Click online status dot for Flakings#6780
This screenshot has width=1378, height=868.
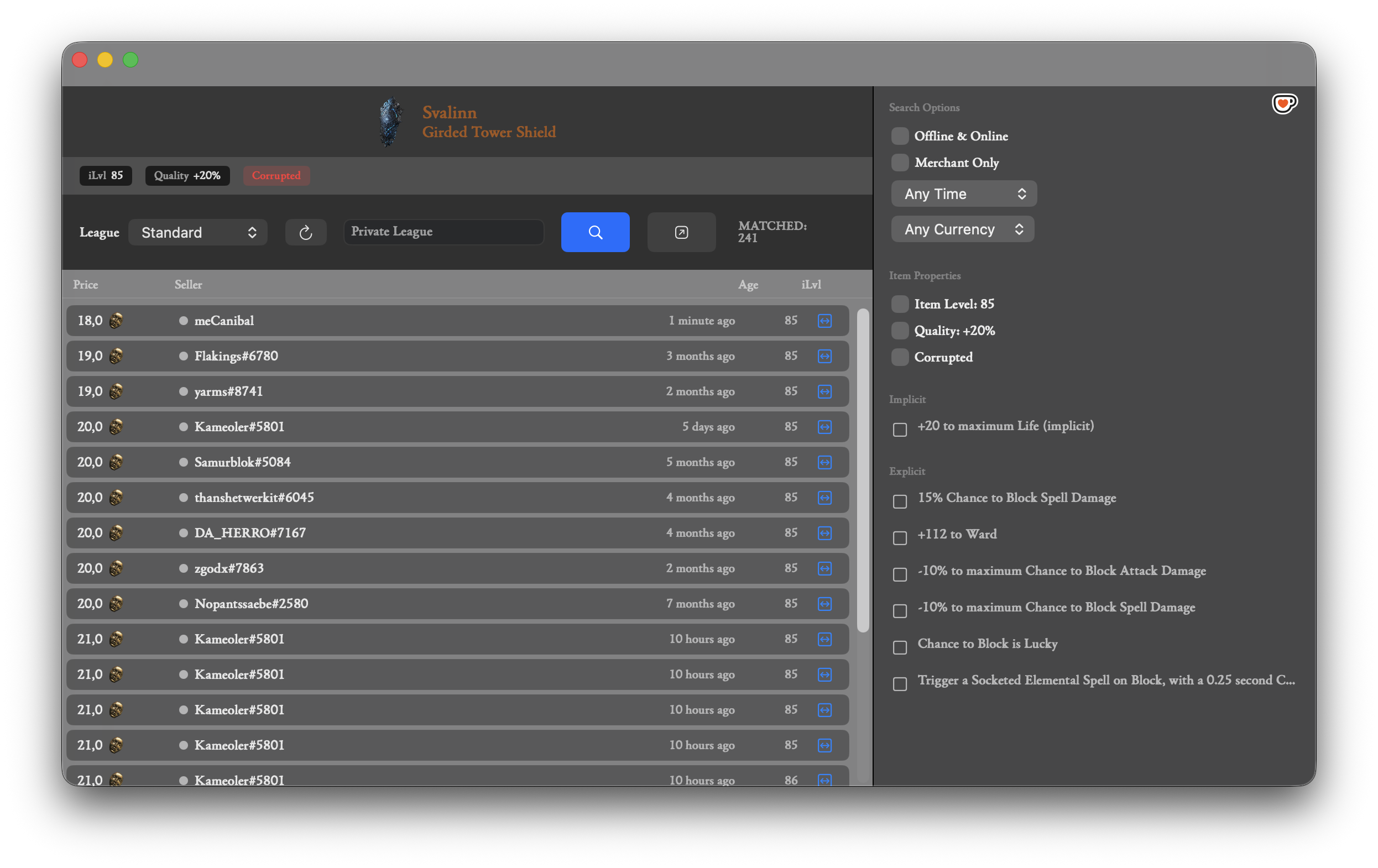point(183,356)
